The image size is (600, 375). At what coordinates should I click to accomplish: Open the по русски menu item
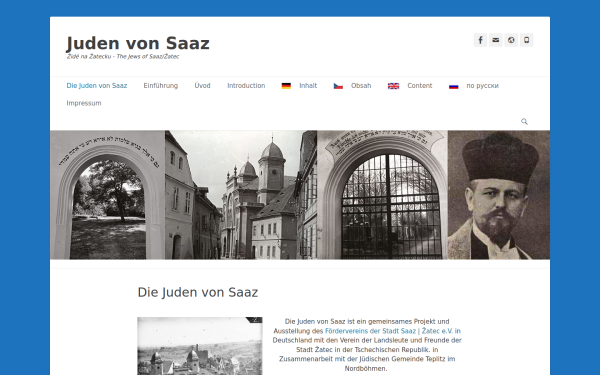(x=482, y=86)
